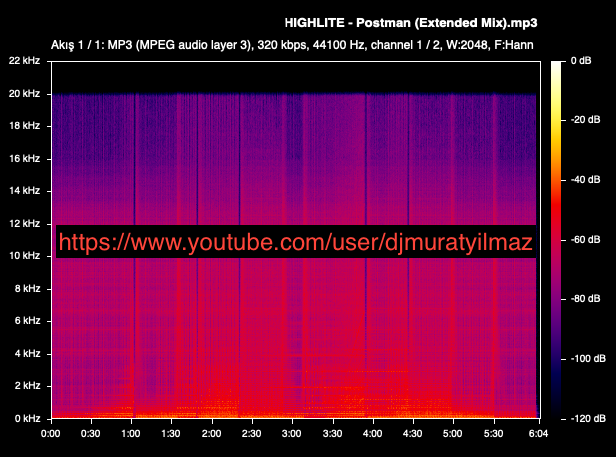The height and width of the screenshot is (457, 616).
Task: Click the 14 kHz axis label
Action: [24, 191]
